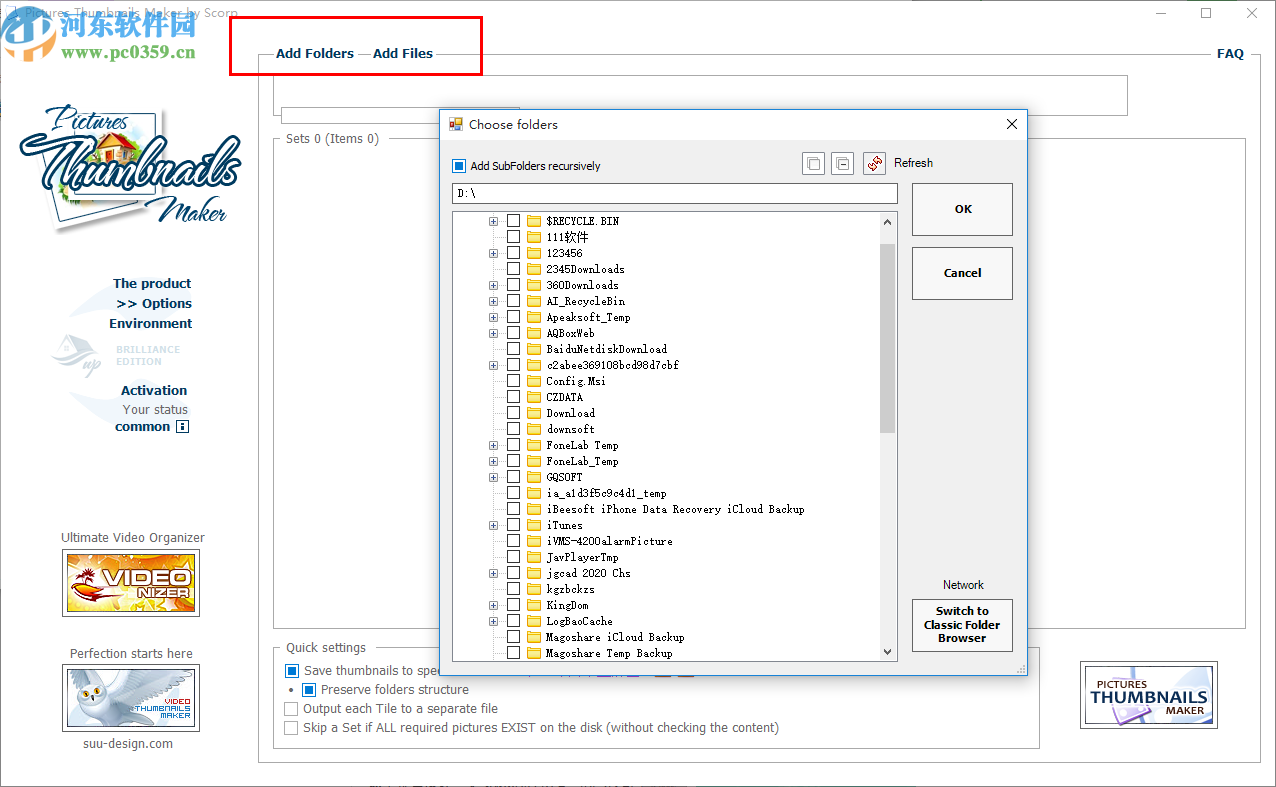Open the Add Files menu
The image size is (1276, 787).
[x=403, y=54]
